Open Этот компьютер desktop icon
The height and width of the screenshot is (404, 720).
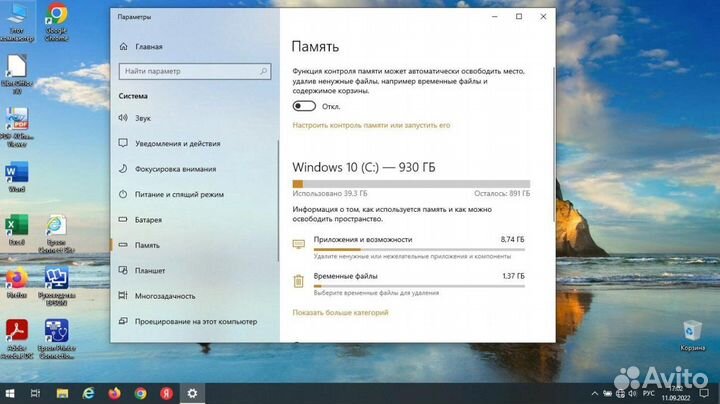point(17,22)
